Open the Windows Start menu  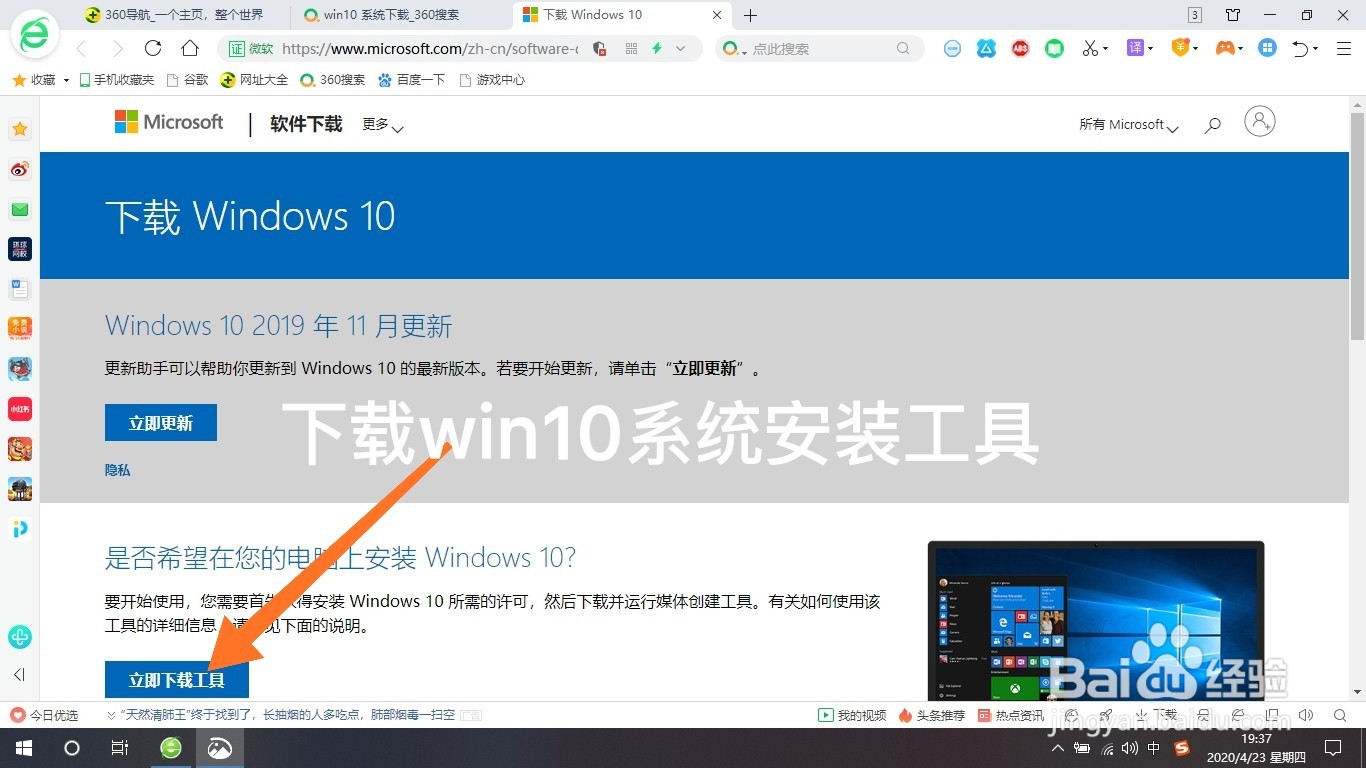(23, 748)
